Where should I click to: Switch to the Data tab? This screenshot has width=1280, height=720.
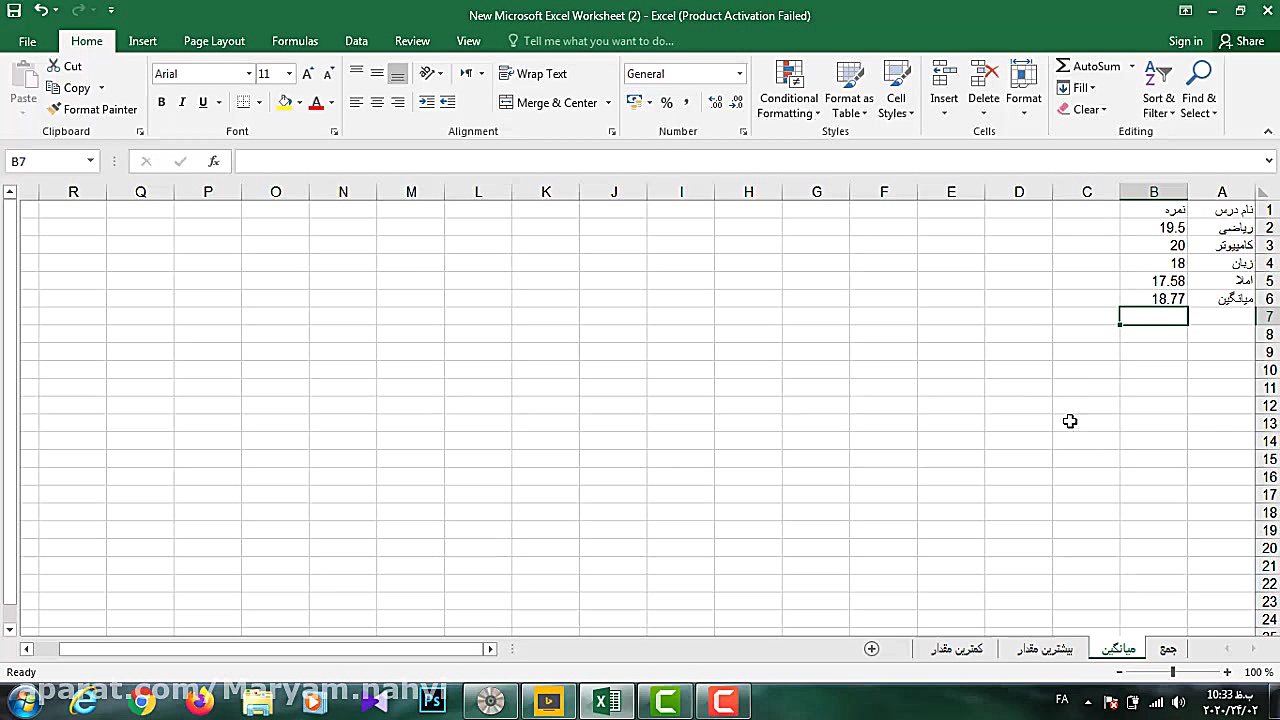356,41
